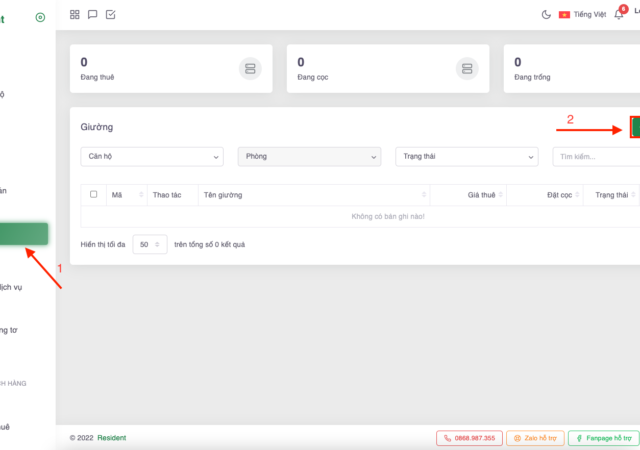
Task: Click the Vietnam flag language icon
Action: tap(564, 15)
